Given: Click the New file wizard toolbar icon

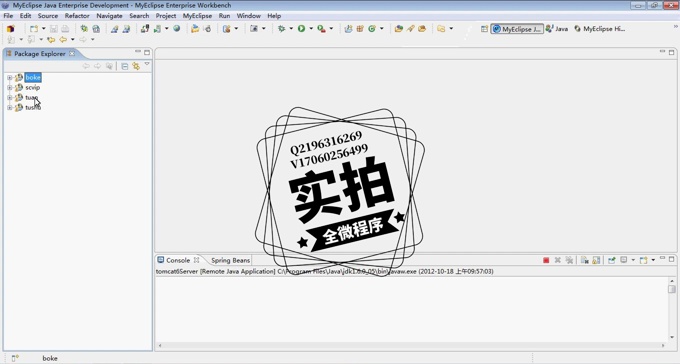Looking at the screenshot, I should 33,29.
